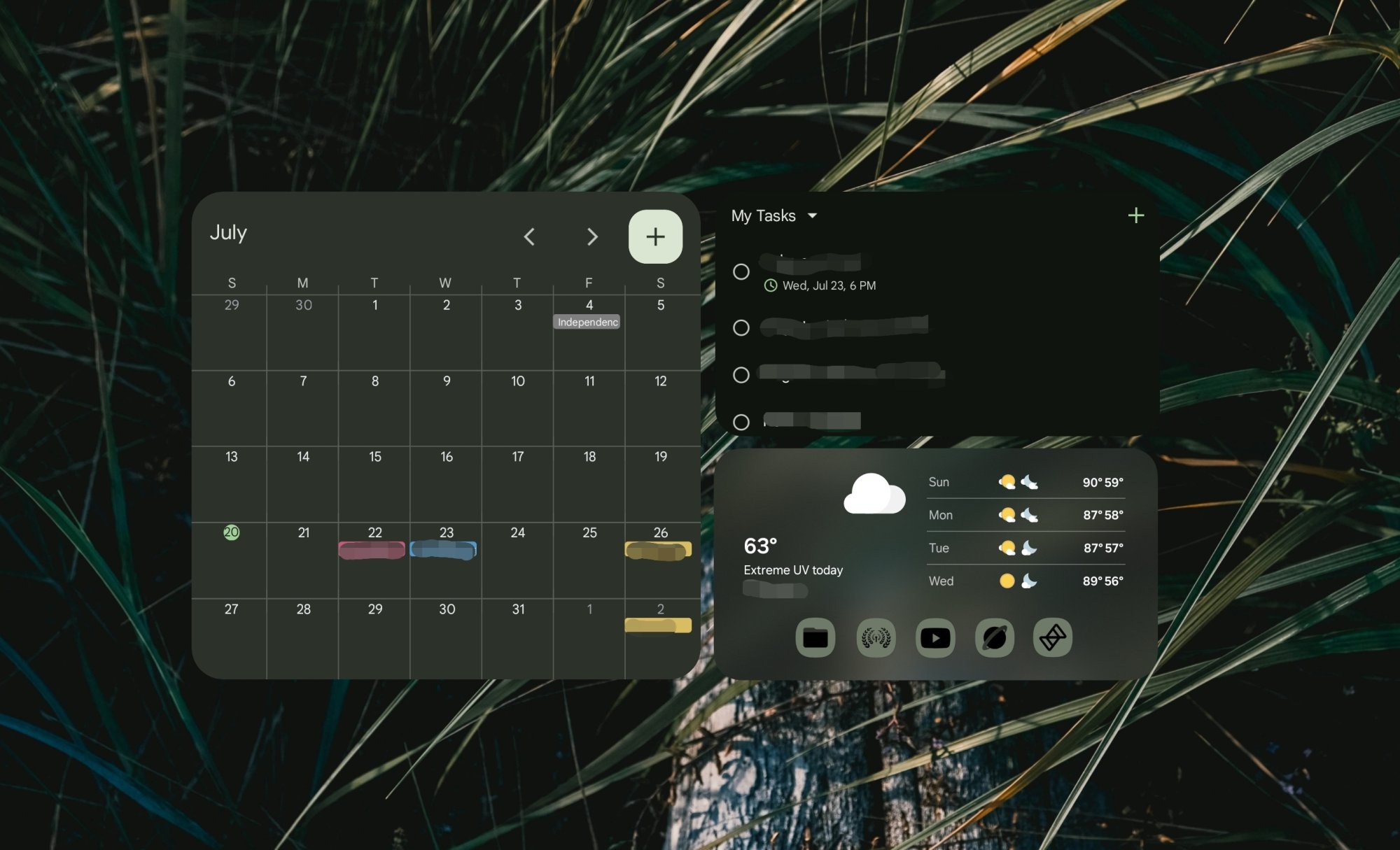Go to the previous month in the calendar

(x=530, y=238)
